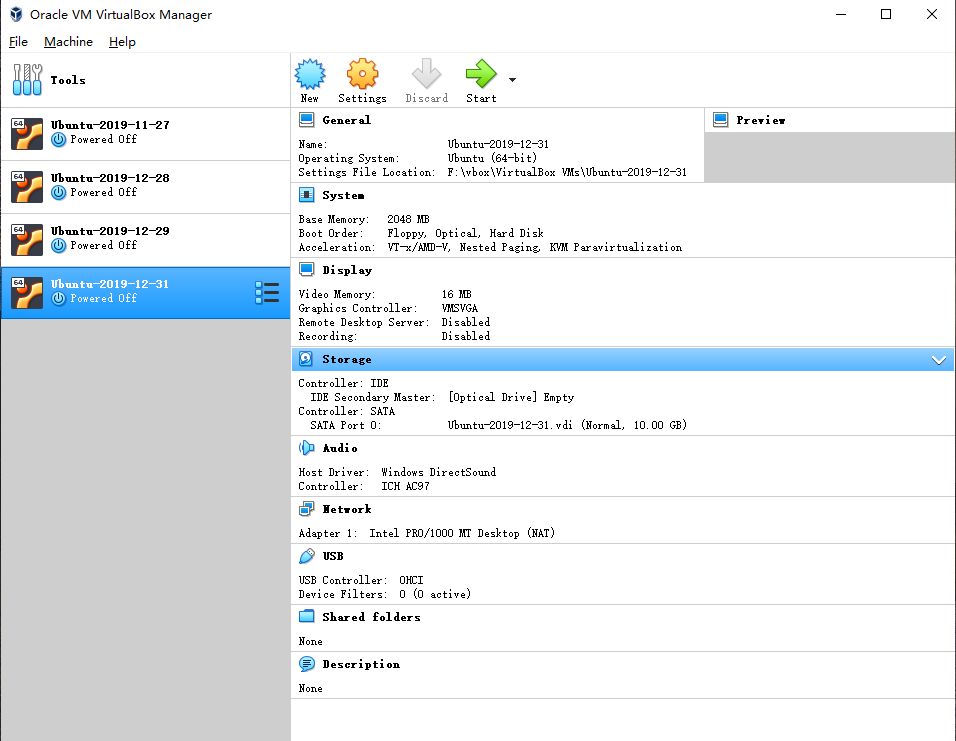Start the VM with the green arrow
The image size is (956, 741).
click(x=481, y=74)
